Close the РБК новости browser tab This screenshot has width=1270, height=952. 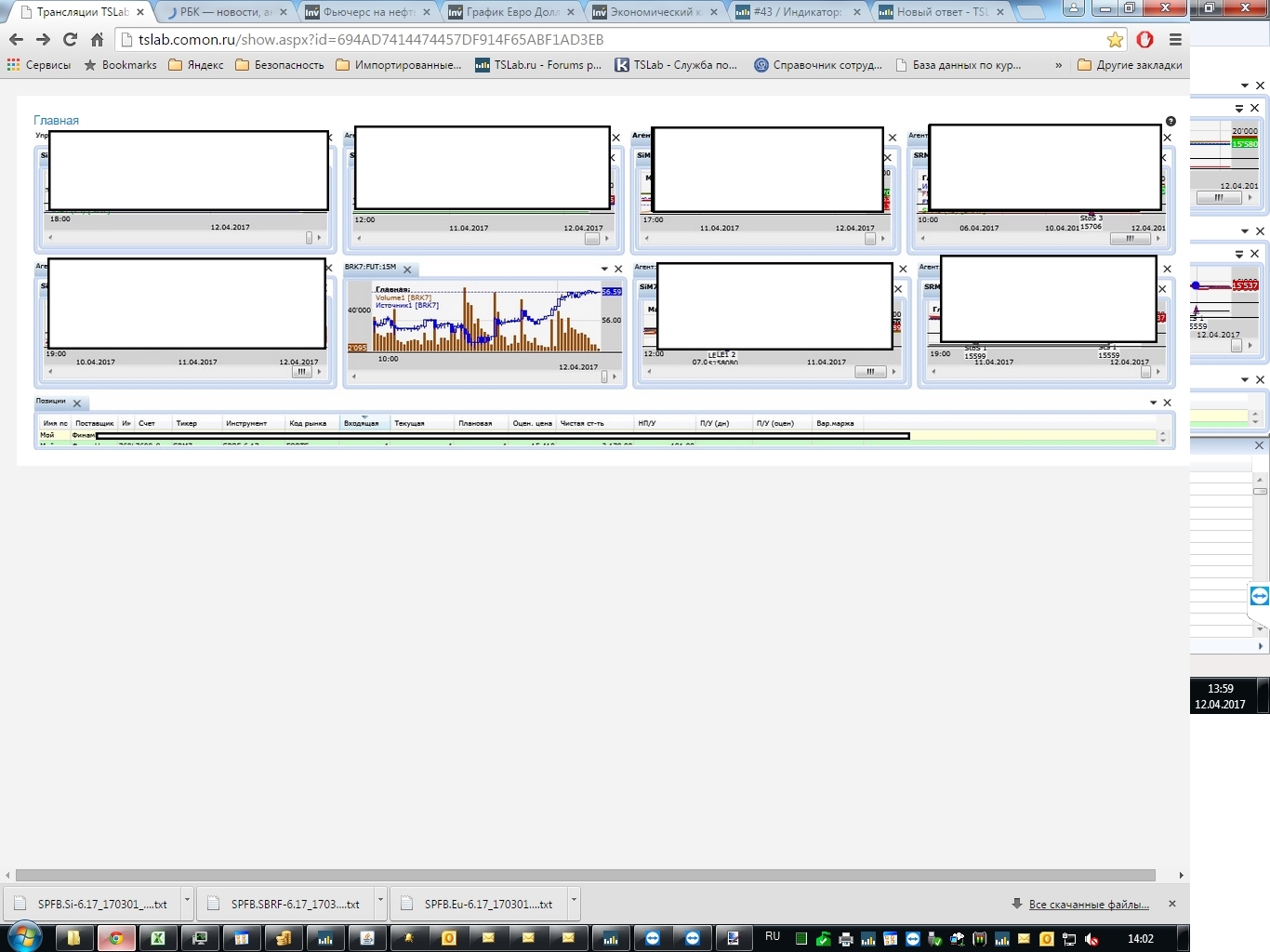tap(284, 12)
